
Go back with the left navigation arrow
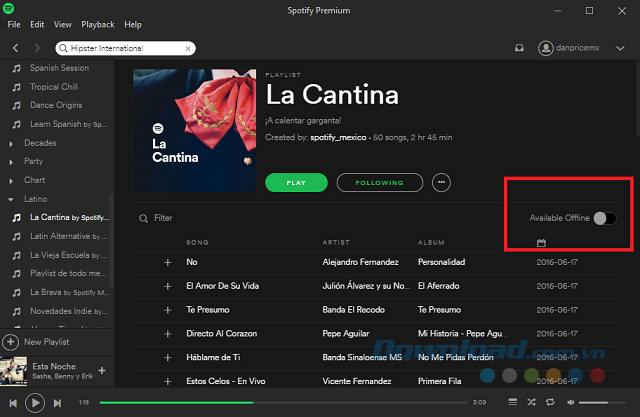[x=16, y=48]
